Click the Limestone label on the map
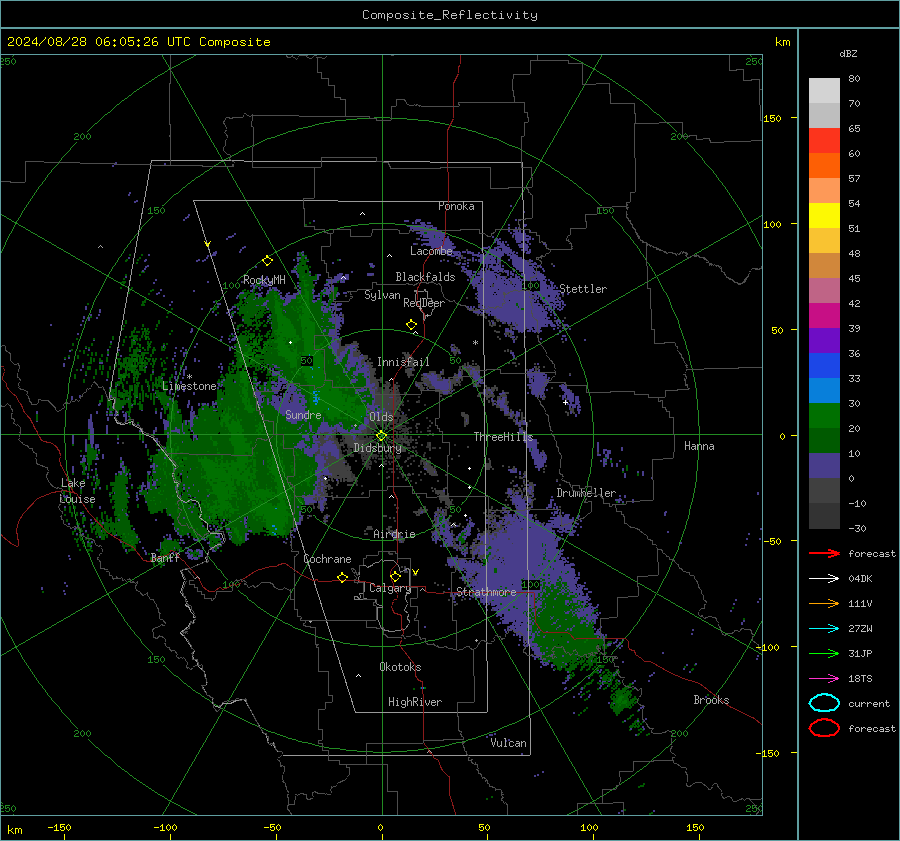Screen dimensions: 900x841 (x=189, y=386)
